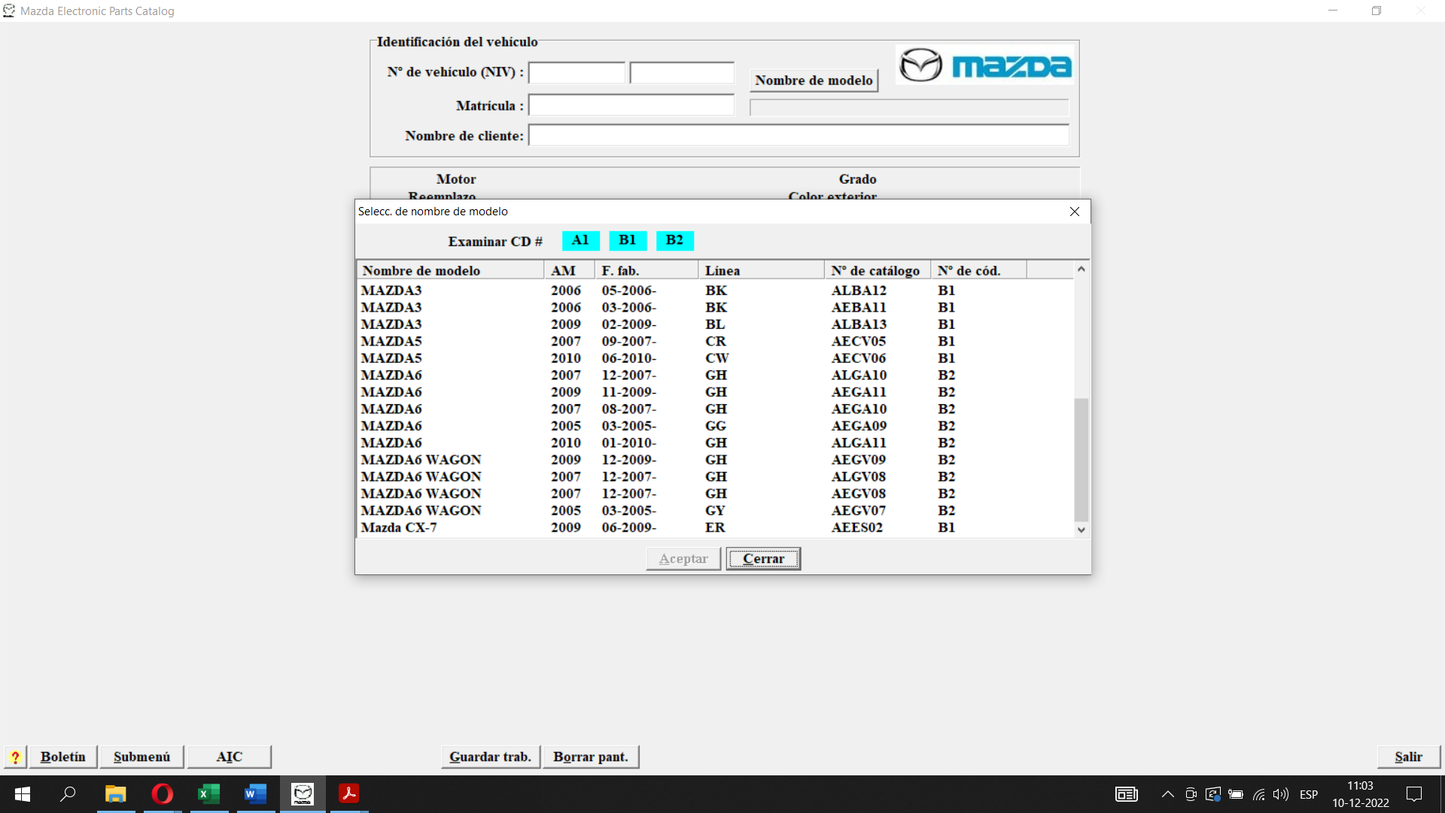Image resolution: width=1445 pixels, height=813 pixels.
Task: Select MAZDA6 row with catalog AEGA10
Action: 715,409
